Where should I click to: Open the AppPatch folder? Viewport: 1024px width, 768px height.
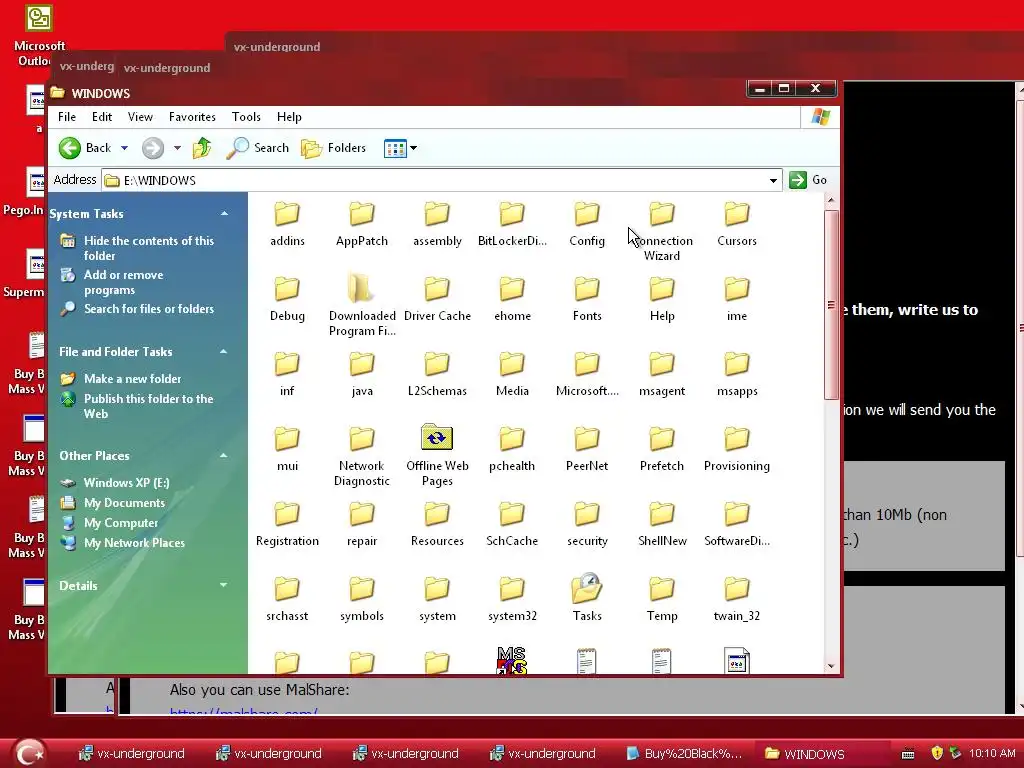pos(362,224)
